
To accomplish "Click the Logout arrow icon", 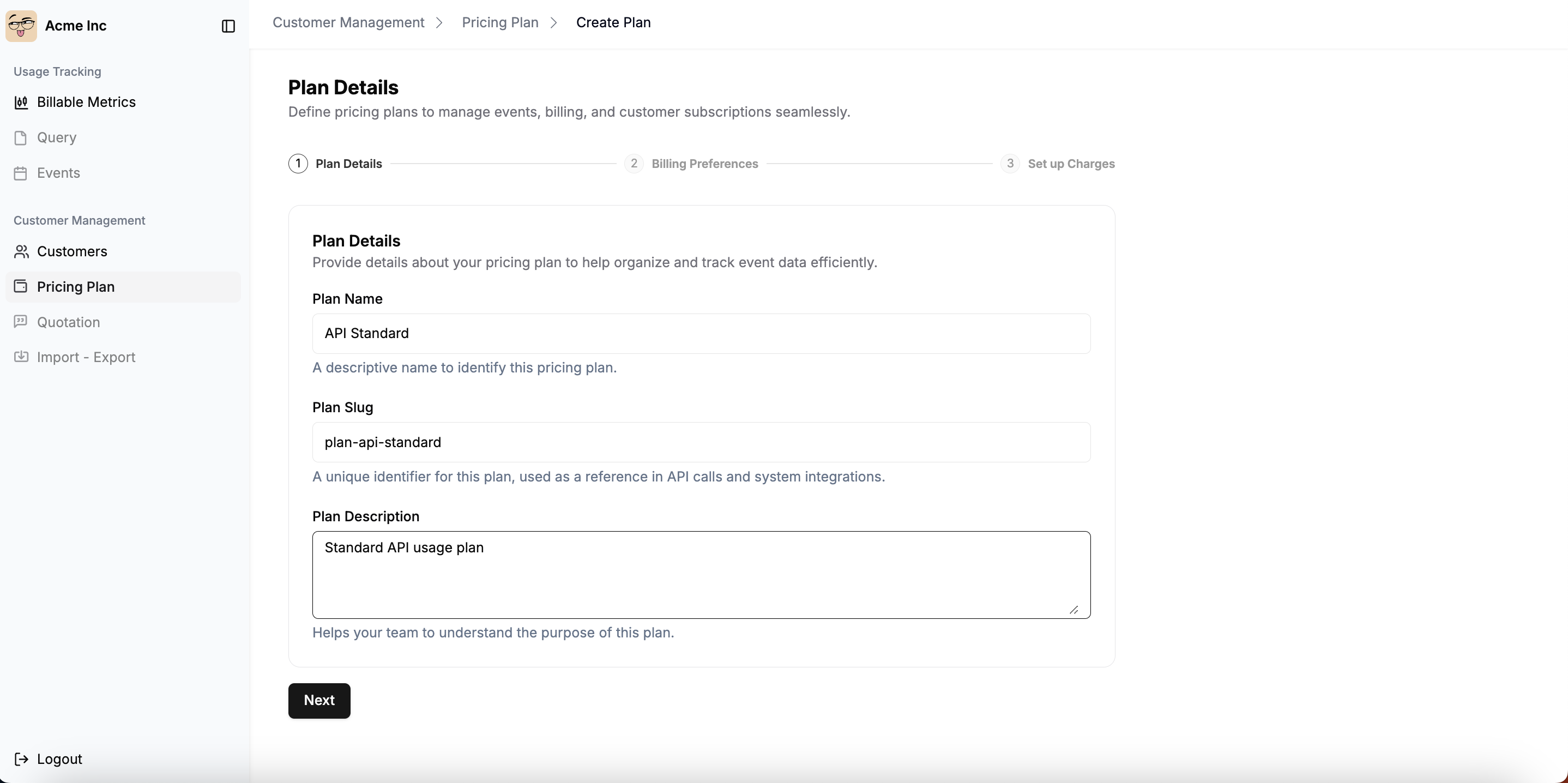I will pos(21,758).
